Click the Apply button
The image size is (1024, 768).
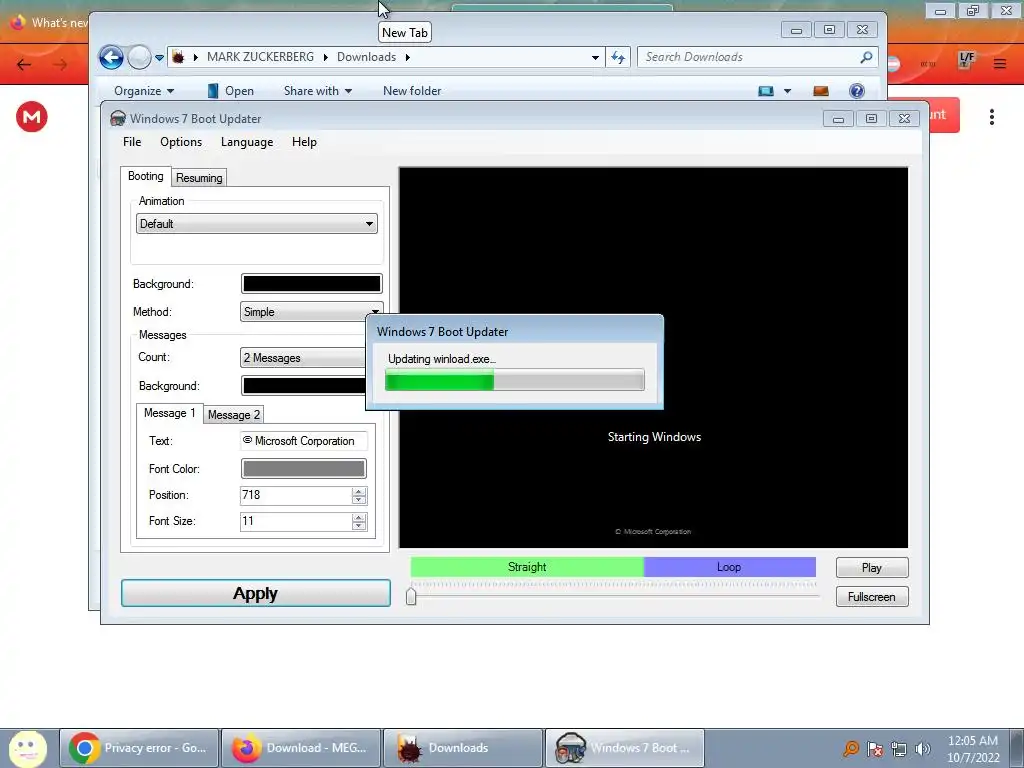click(256, 593)
